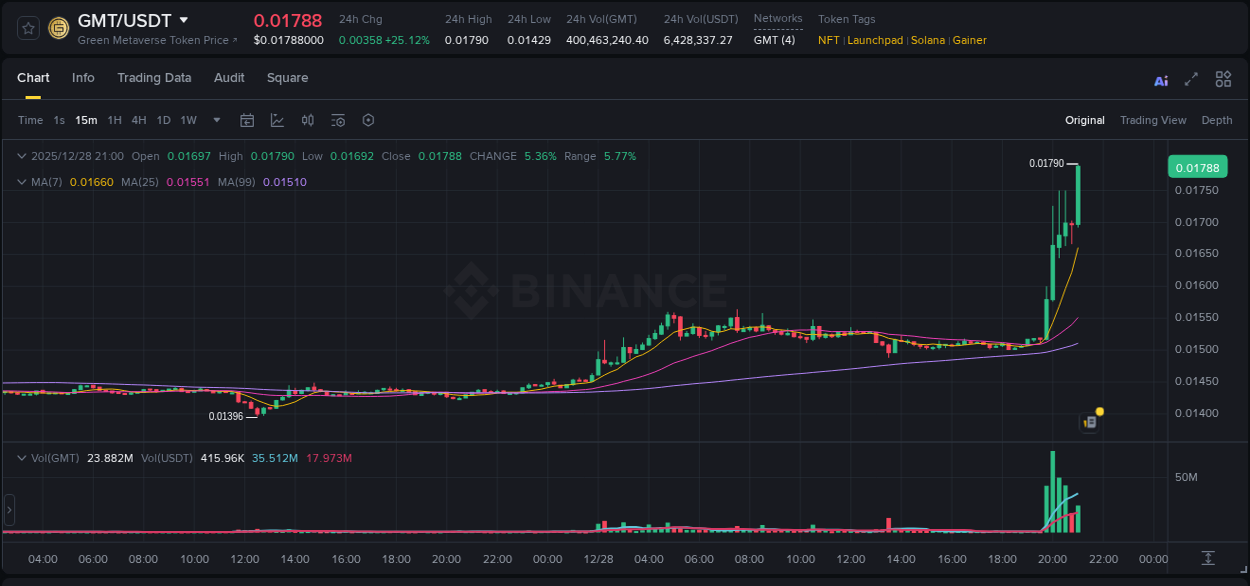Click the candlestick display icon
This screenshot has height=586, width=1250.
309,119
